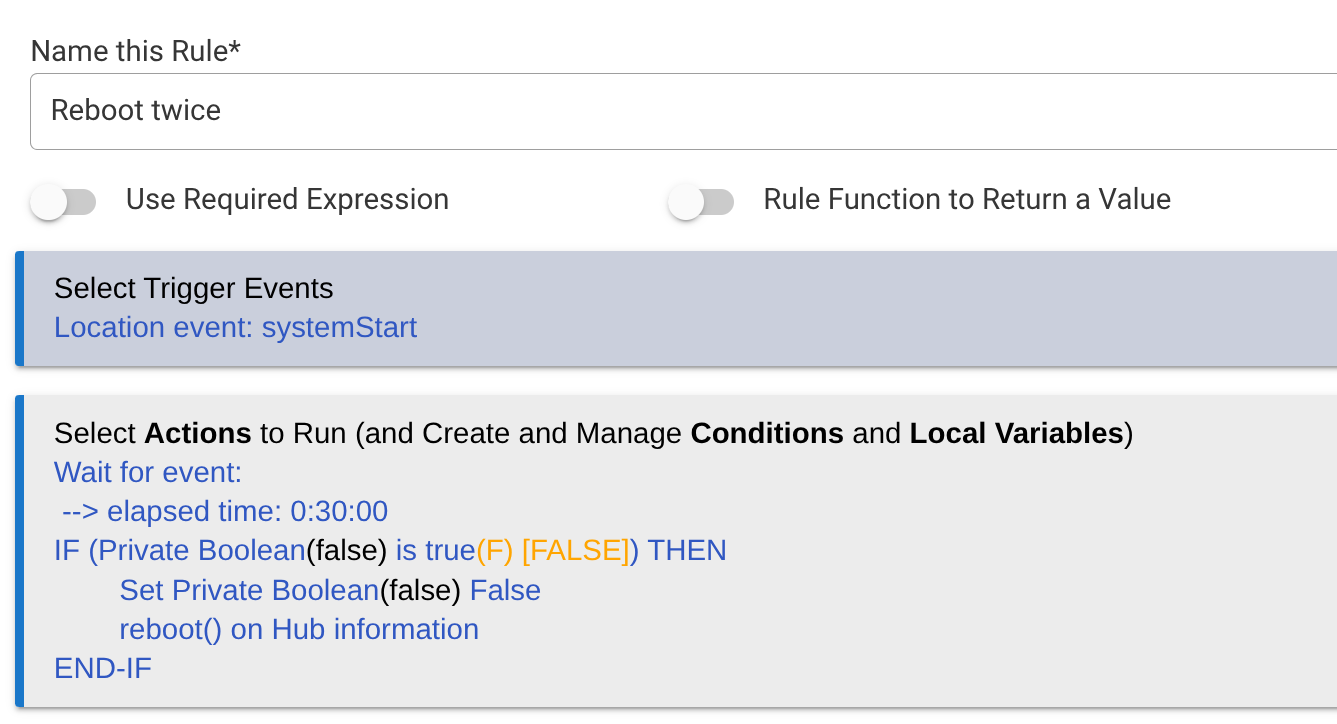The image size is (1337, 724).
Task: Click the THEN keyword in IF line
Action: [x=687, y=551]
